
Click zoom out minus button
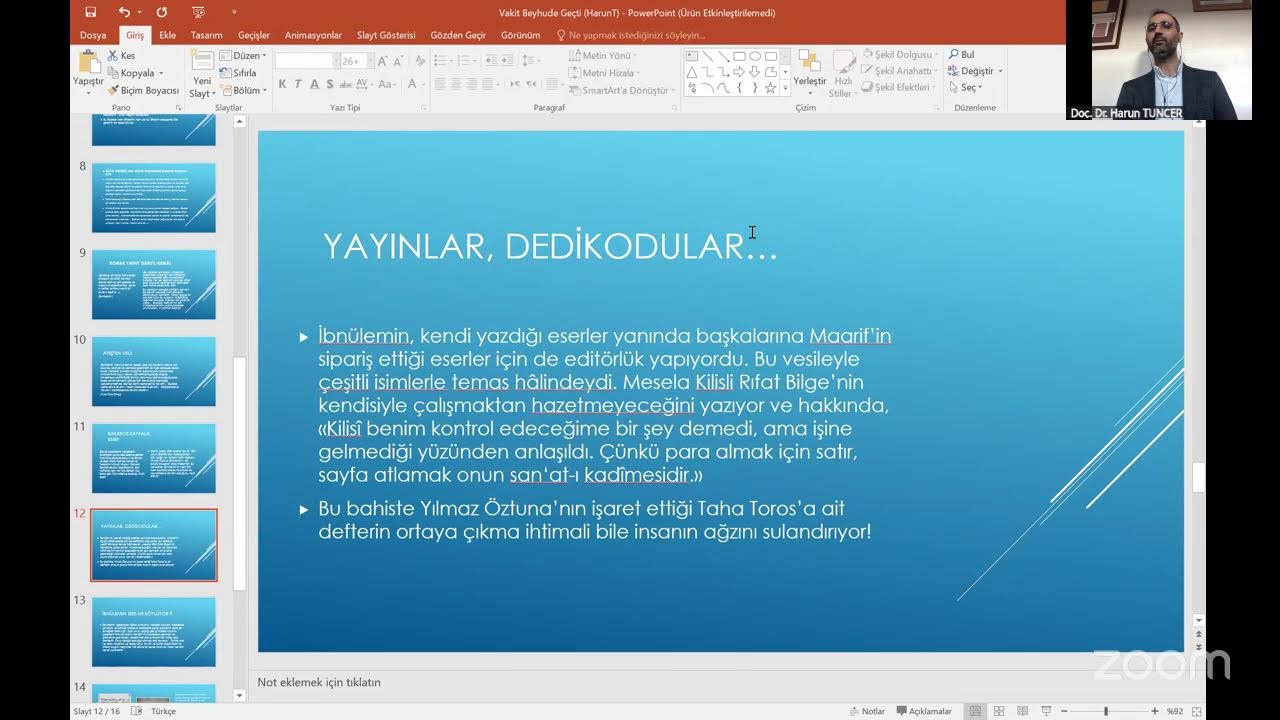point(1062,711)
